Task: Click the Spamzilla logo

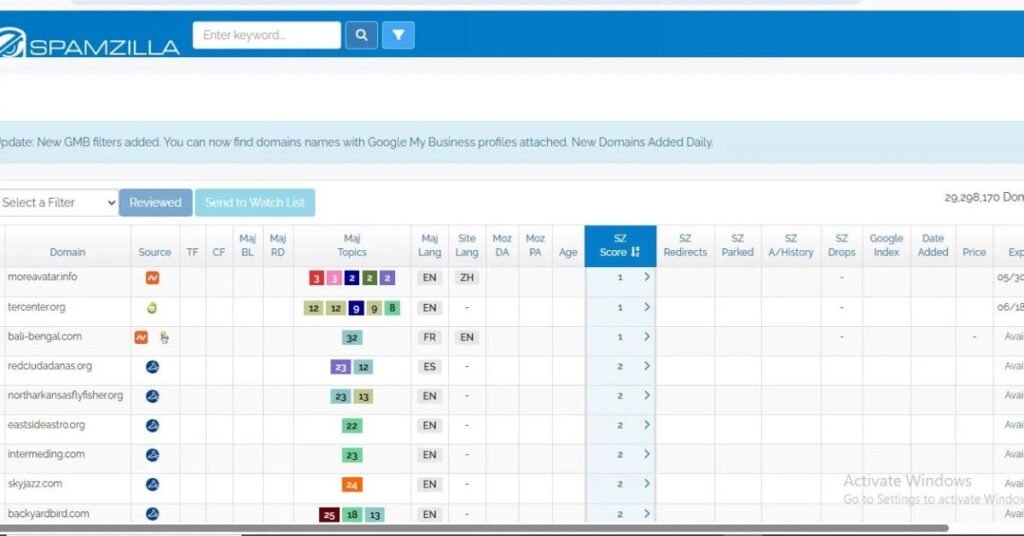Action: (89, 43)
